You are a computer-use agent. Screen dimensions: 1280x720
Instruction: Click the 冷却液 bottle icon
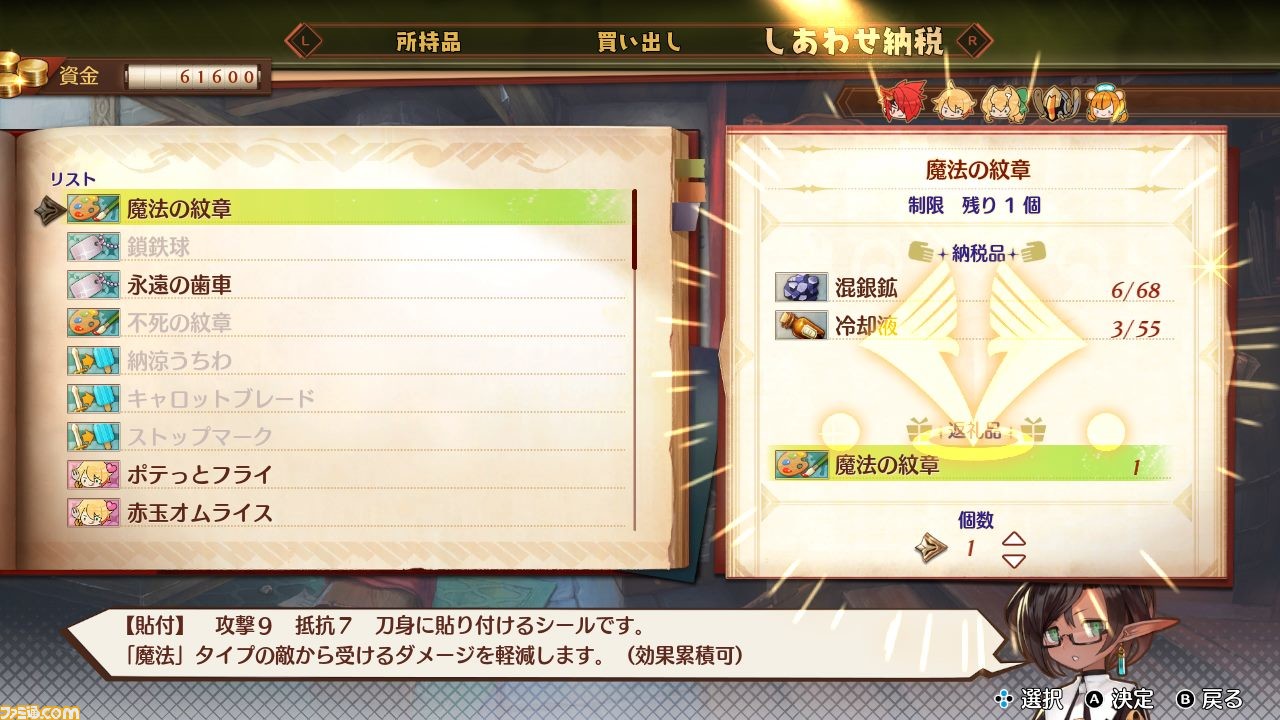click(801, 326)
